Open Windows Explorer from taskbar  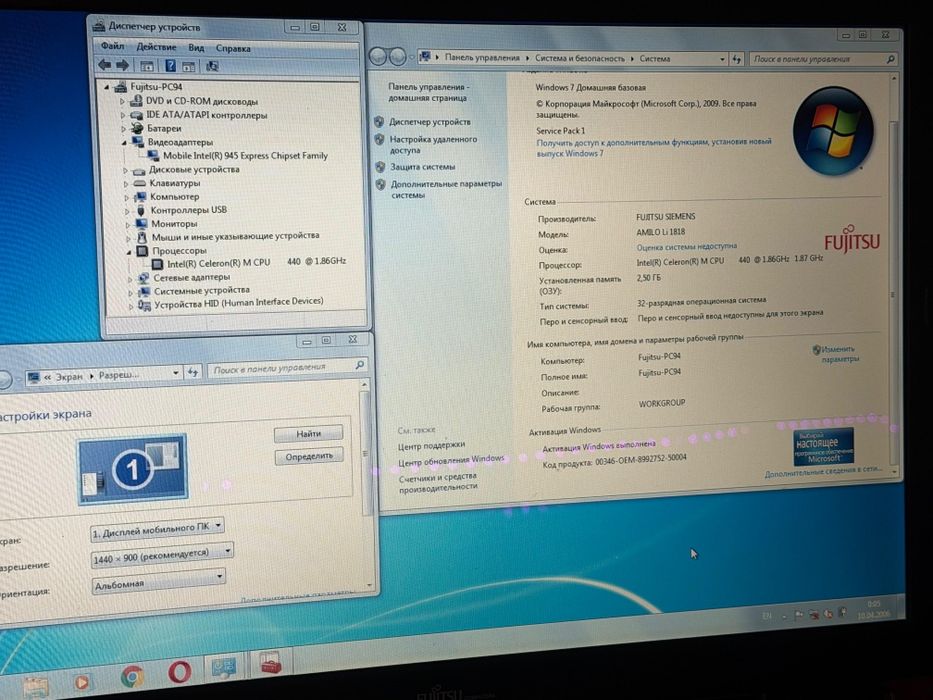coord(36,686)
